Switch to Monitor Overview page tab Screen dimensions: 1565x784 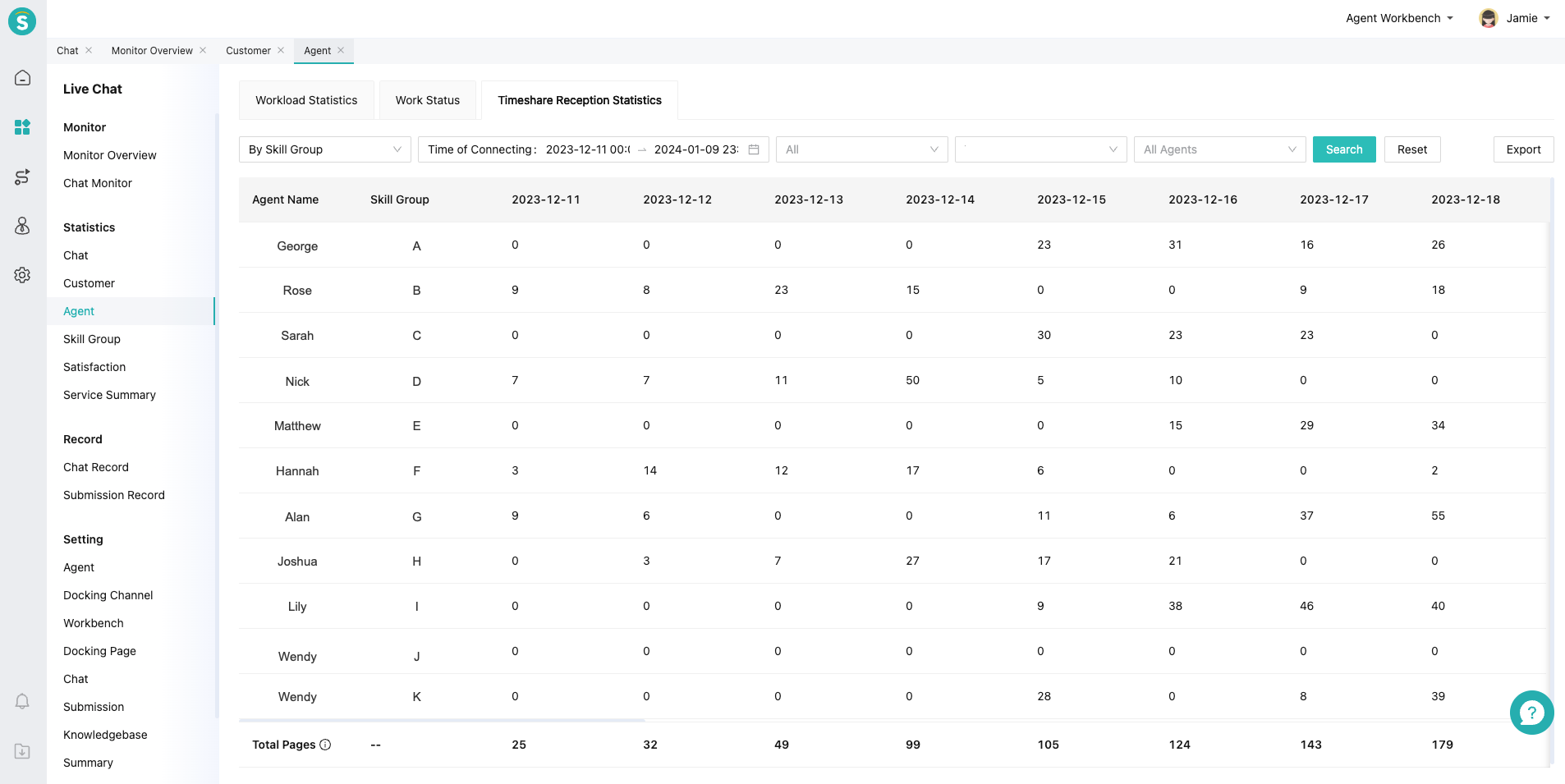152,50
